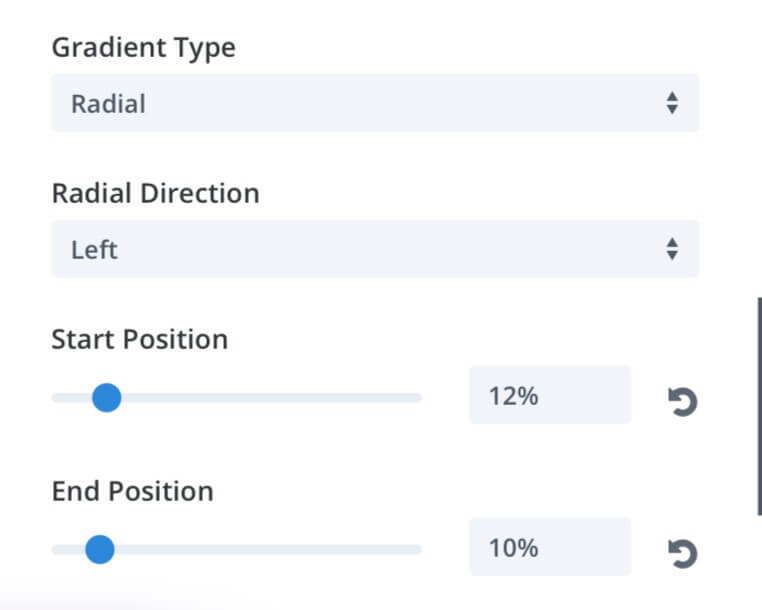Reset the End Position value

pos(683,553)
